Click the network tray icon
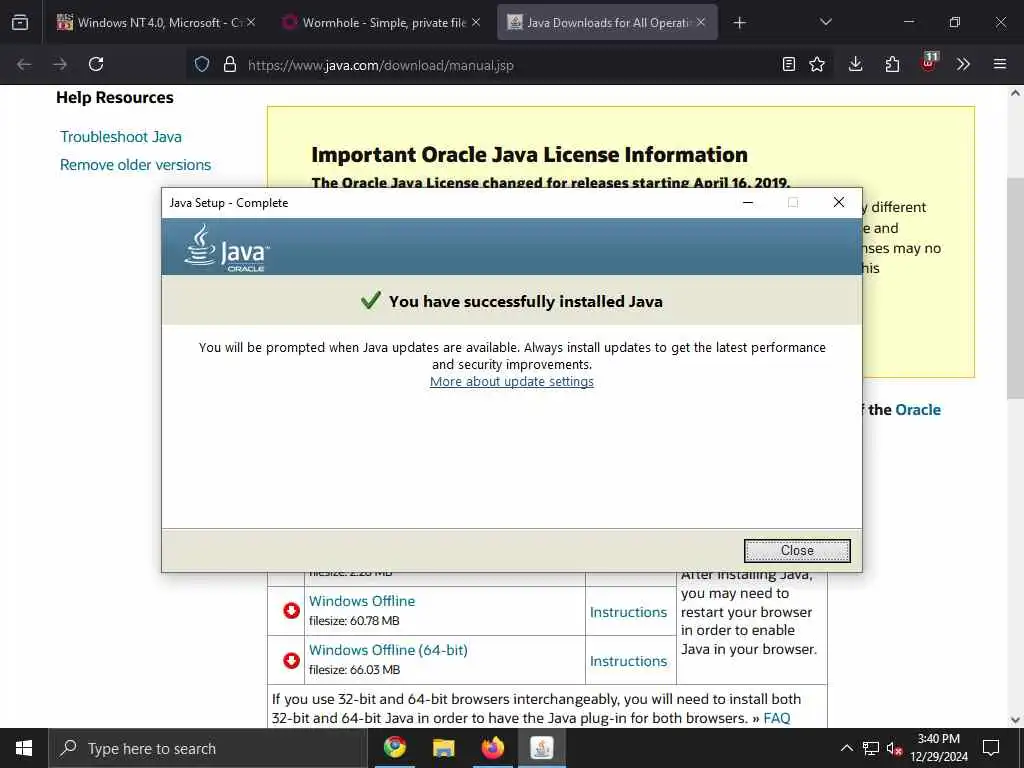 pos(871,748)
